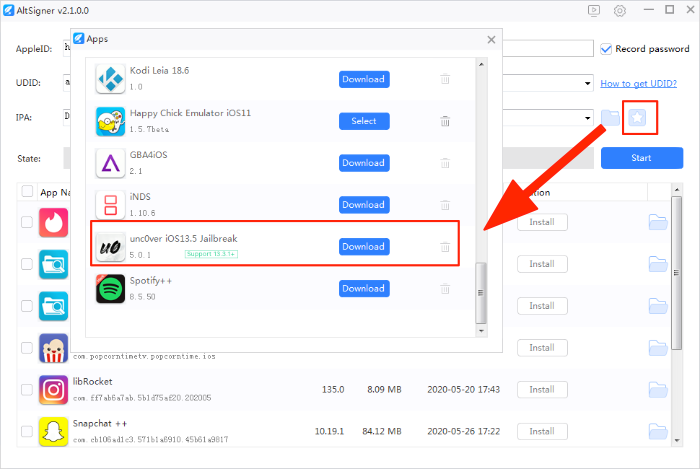Download iNDS
Viewport: 700px width, 469px height.
click(364, 205)
